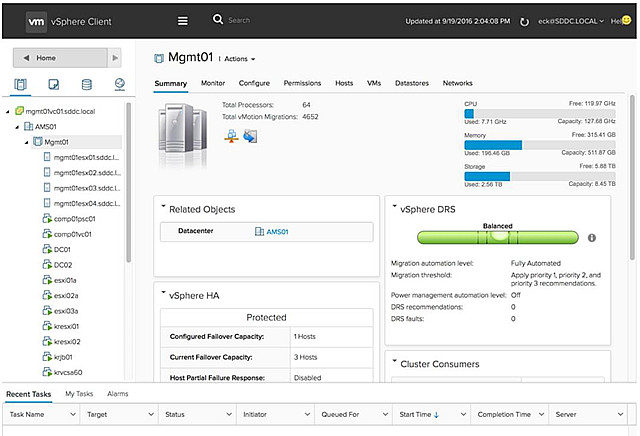Refresh data with the circular arrow icon

click(x=524, y=22)
